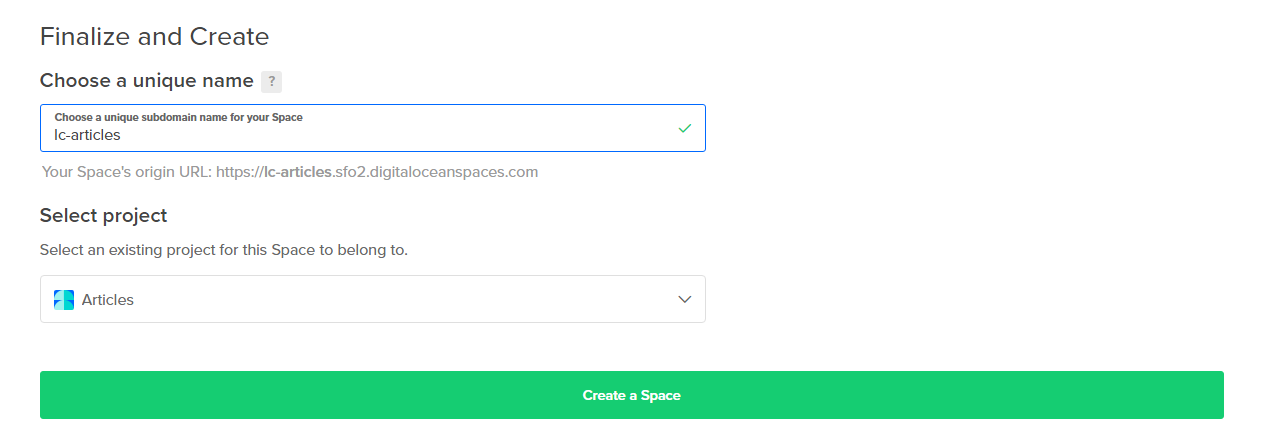Expand the project chevron arrow

685,299
